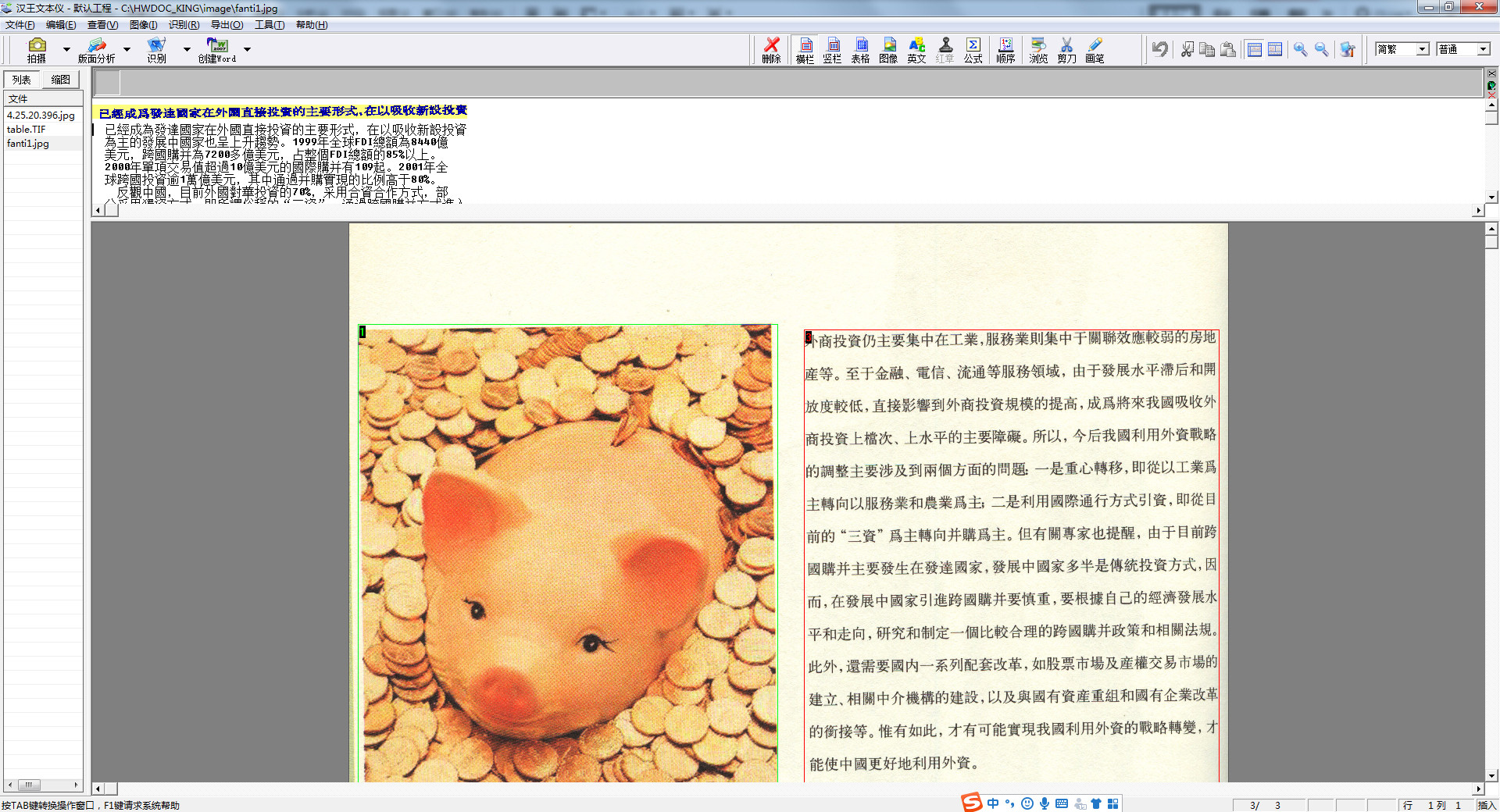Viewport: 1500px width, 812px height.
Task: Select the 表格 table region tool
Action: click(861, 49)
